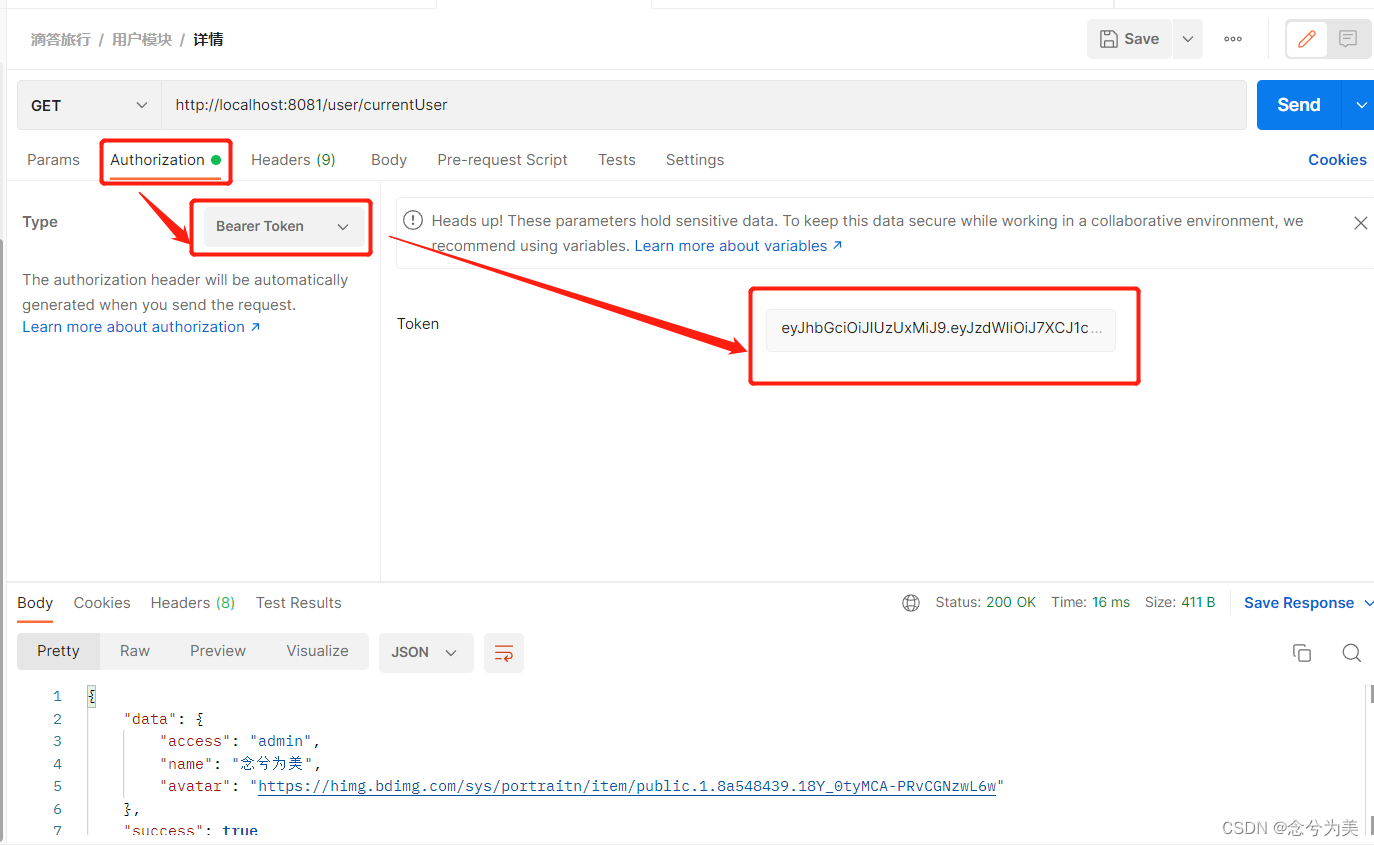
Task: Select the Visualize view
Action: tap(317, 651)
